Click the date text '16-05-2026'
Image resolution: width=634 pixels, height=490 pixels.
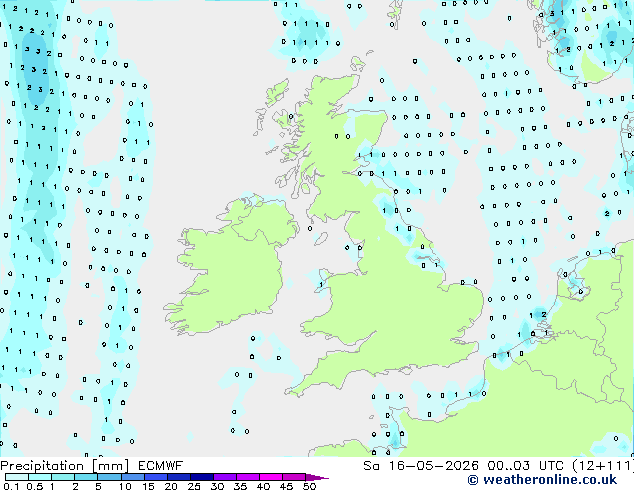pyautogui.click(x=434, y=466)
